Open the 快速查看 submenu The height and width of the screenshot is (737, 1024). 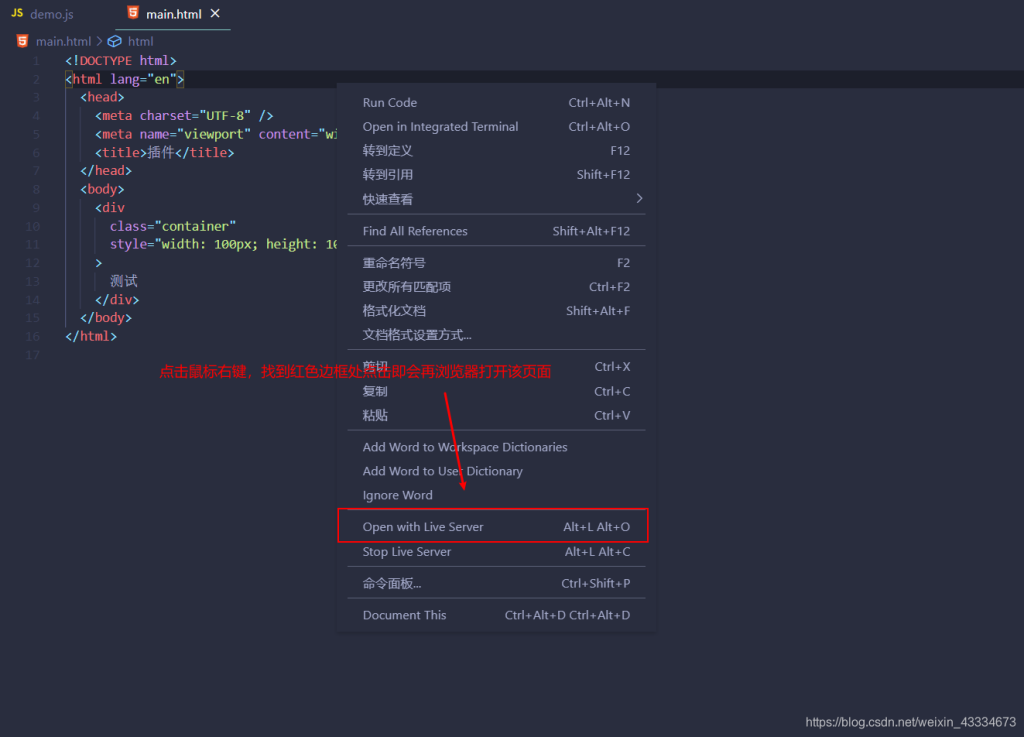pos(496,199)
